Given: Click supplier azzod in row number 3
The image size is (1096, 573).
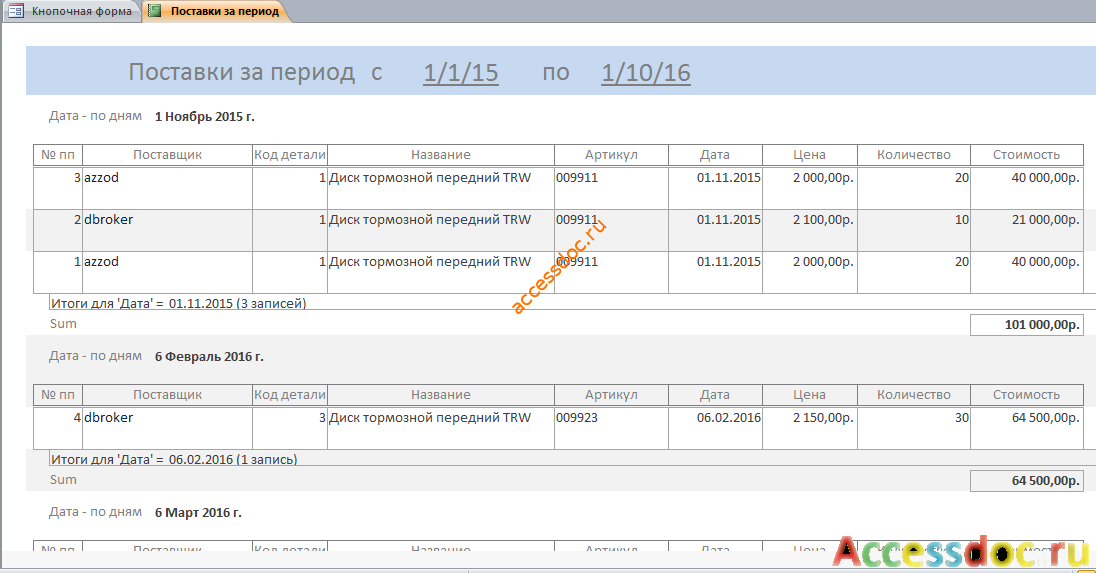Looking at the screenshot, I should click(167, 187).
